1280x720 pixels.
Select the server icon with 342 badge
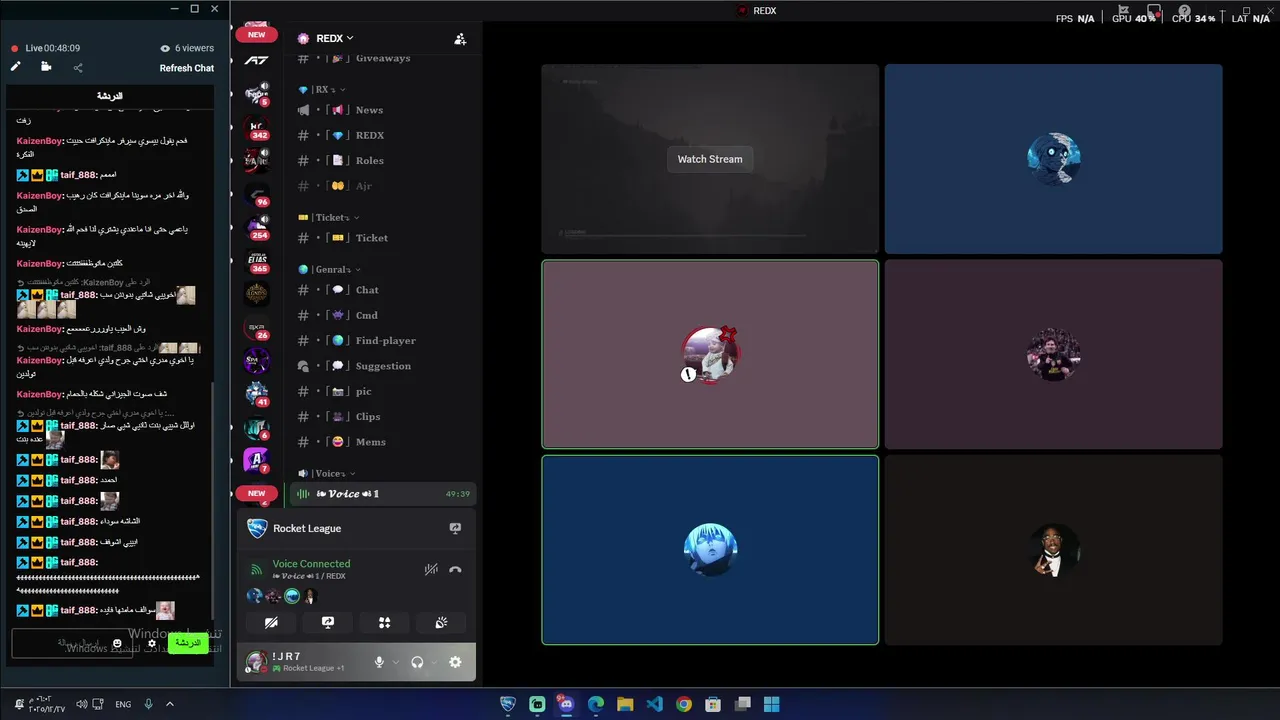click(257, 128)
